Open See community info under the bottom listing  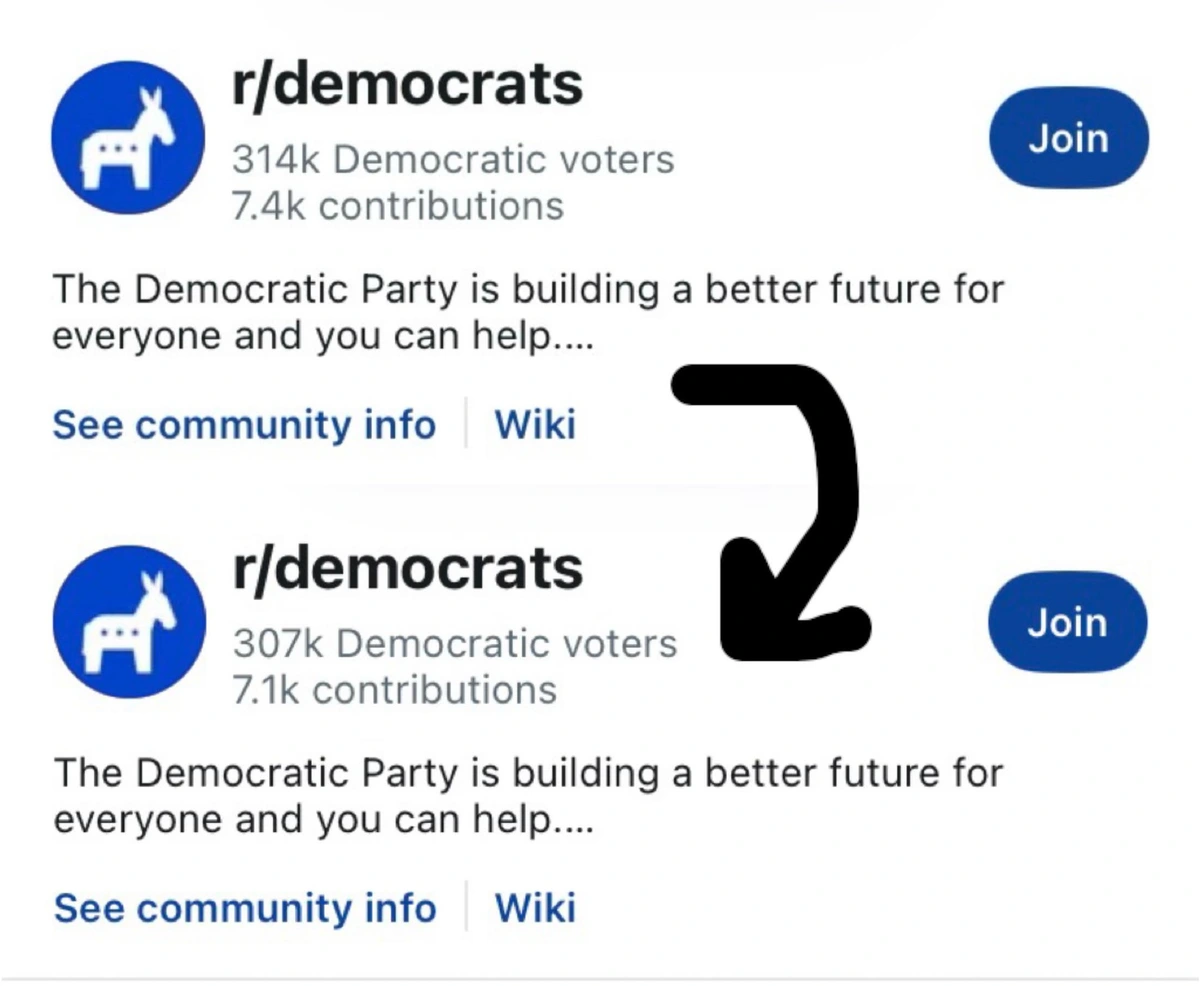click(244, 908)
